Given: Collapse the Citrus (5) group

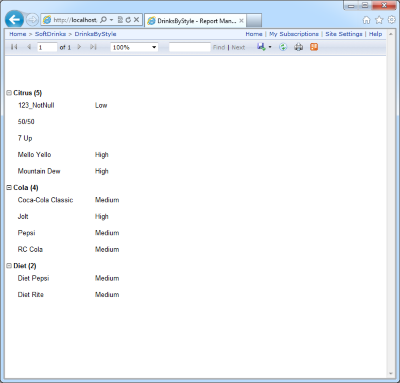Looking at the screenshot, I should (9, 93).
